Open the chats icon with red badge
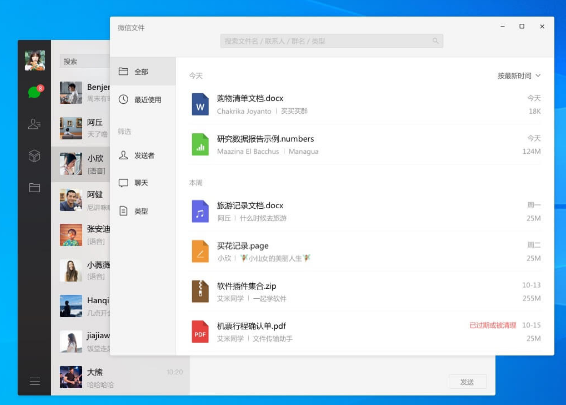566x405 pixels. coord(35,92)
